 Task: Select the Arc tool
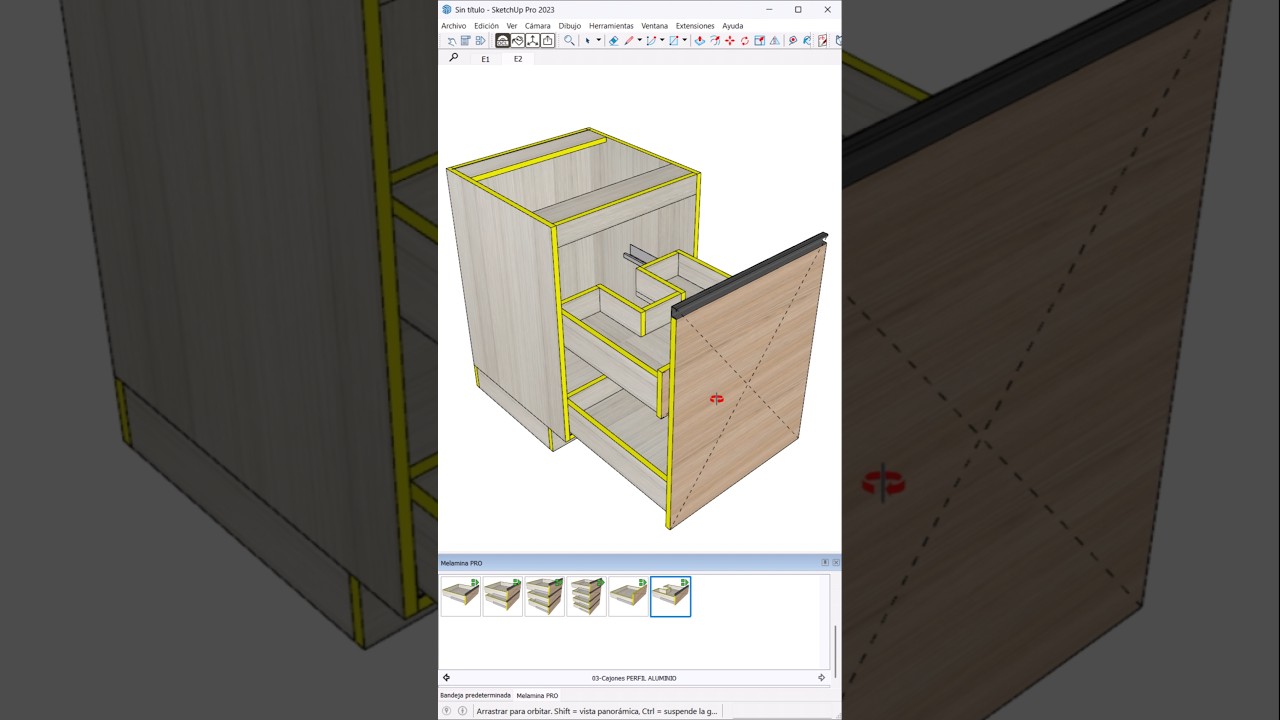[x=651, y=41]
